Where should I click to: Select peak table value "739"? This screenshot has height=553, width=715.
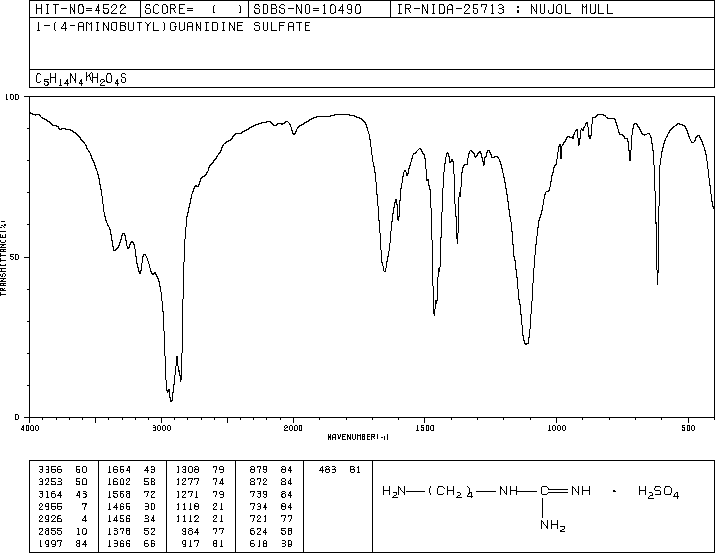[x=259, y=494]
